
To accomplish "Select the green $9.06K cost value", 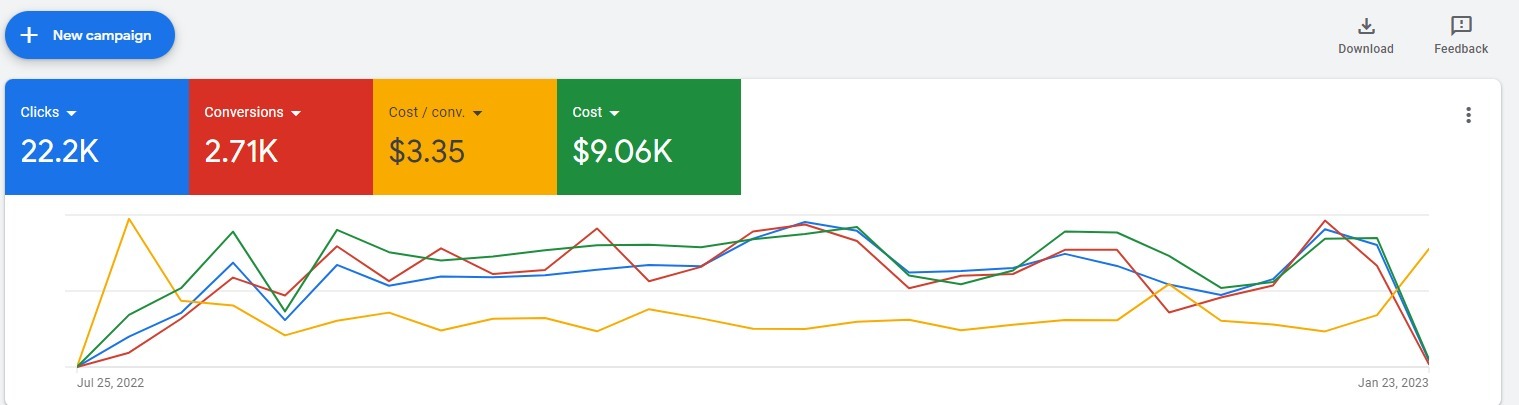I will [622, 151].
